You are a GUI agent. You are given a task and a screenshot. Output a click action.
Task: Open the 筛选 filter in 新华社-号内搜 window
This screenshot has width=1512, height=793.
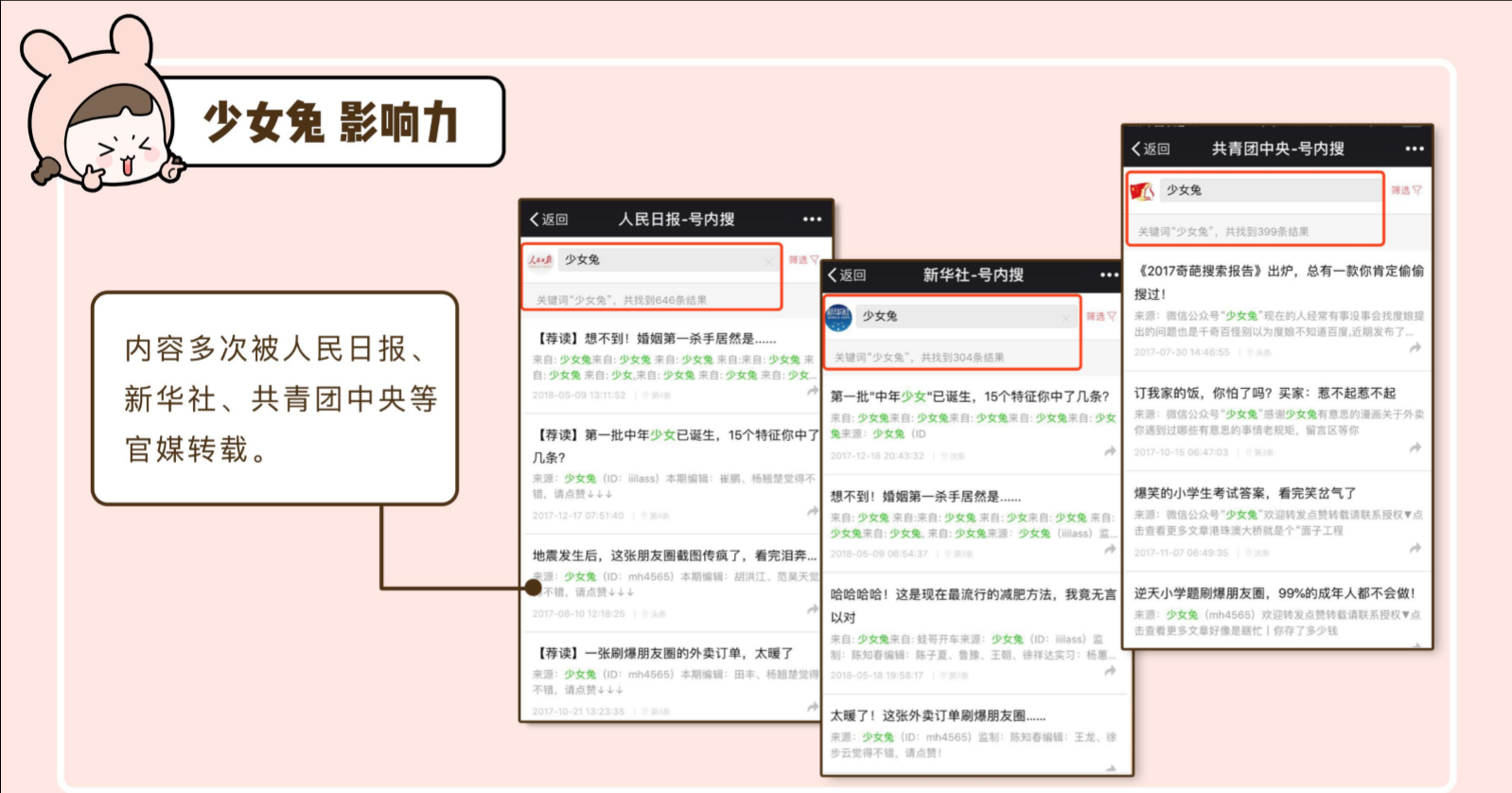(x=1101, y=316)
